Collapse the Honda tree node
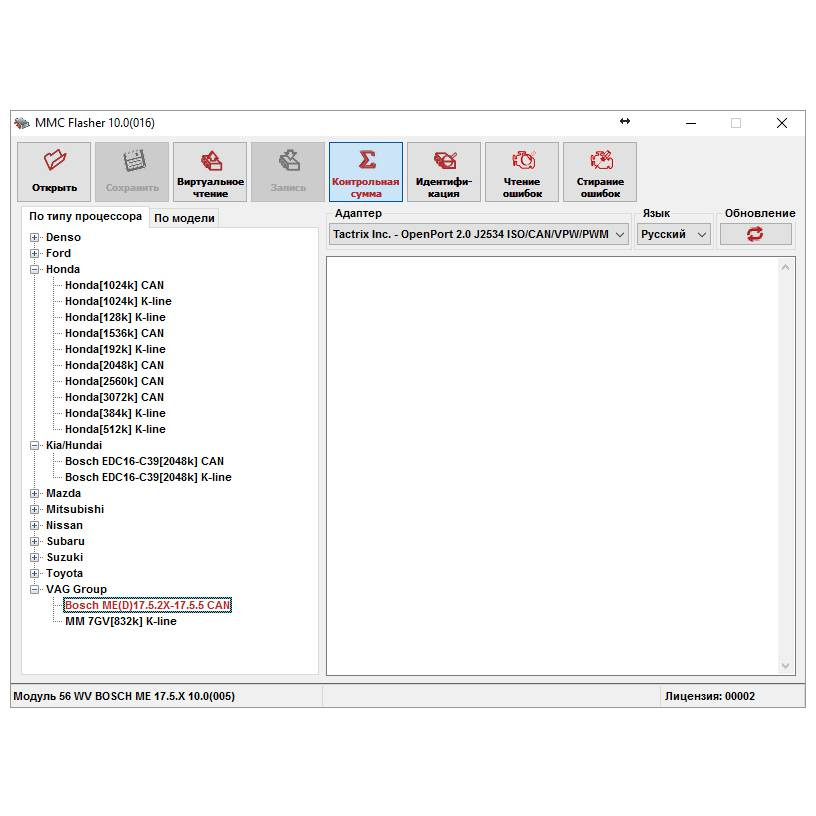This screenshot has width=816, height=816. tap(35, 270)
